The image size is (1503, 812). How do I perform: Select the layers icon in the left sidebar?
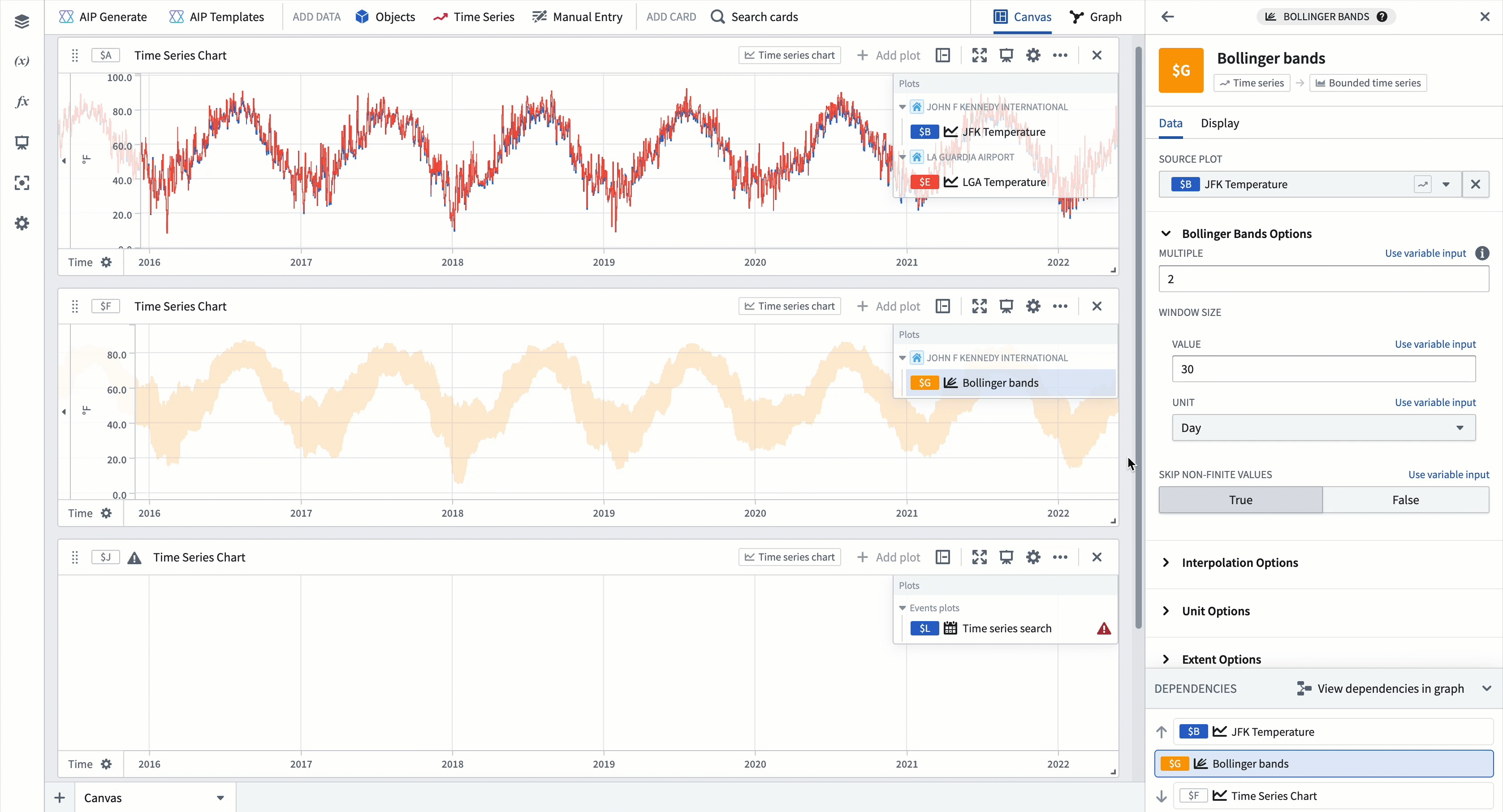[x=22, y=21]
